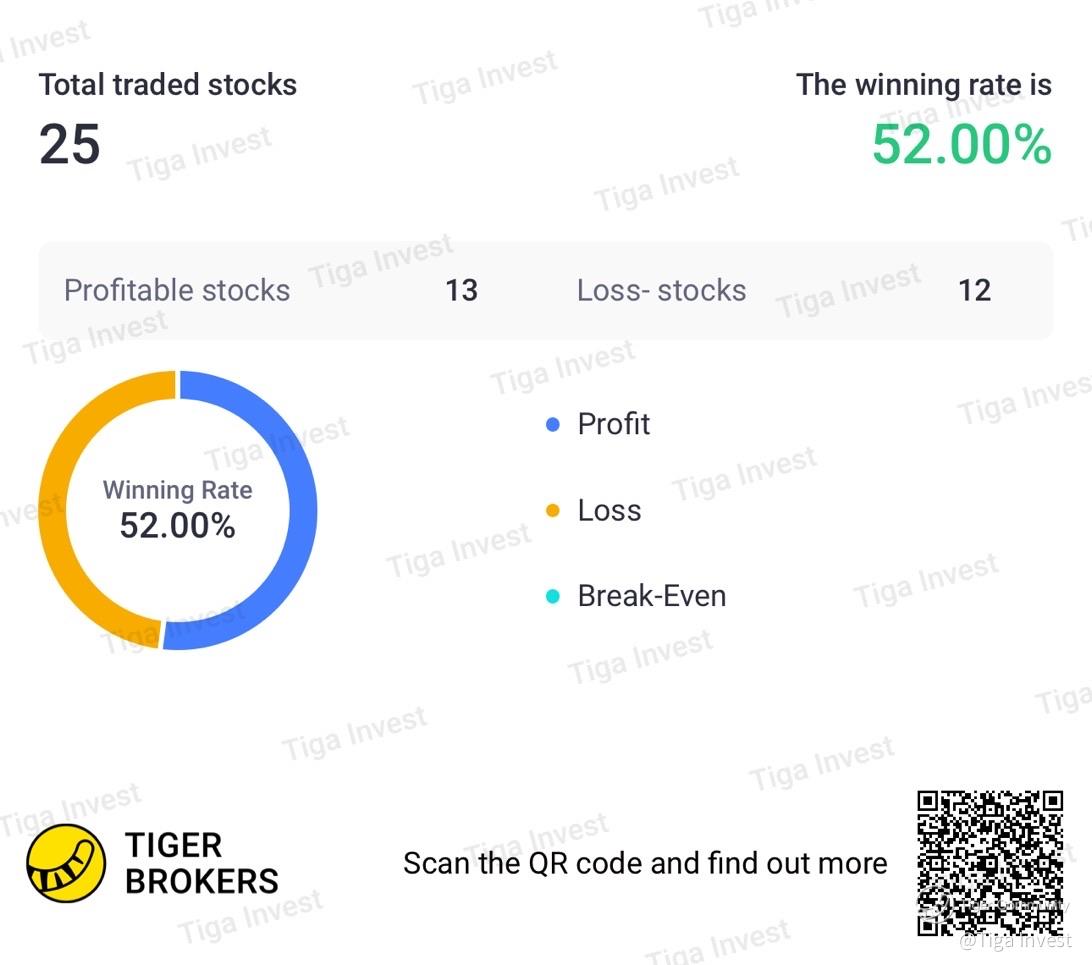Screen dimensions: 1092x965
Task: Click 'Scan the QR code and find out more'
Action: (646, 863)
